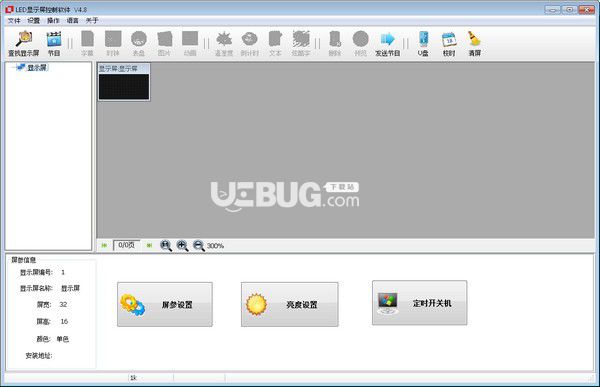Add a Picture (图片) via the toolbar icon

pos(165,39)
